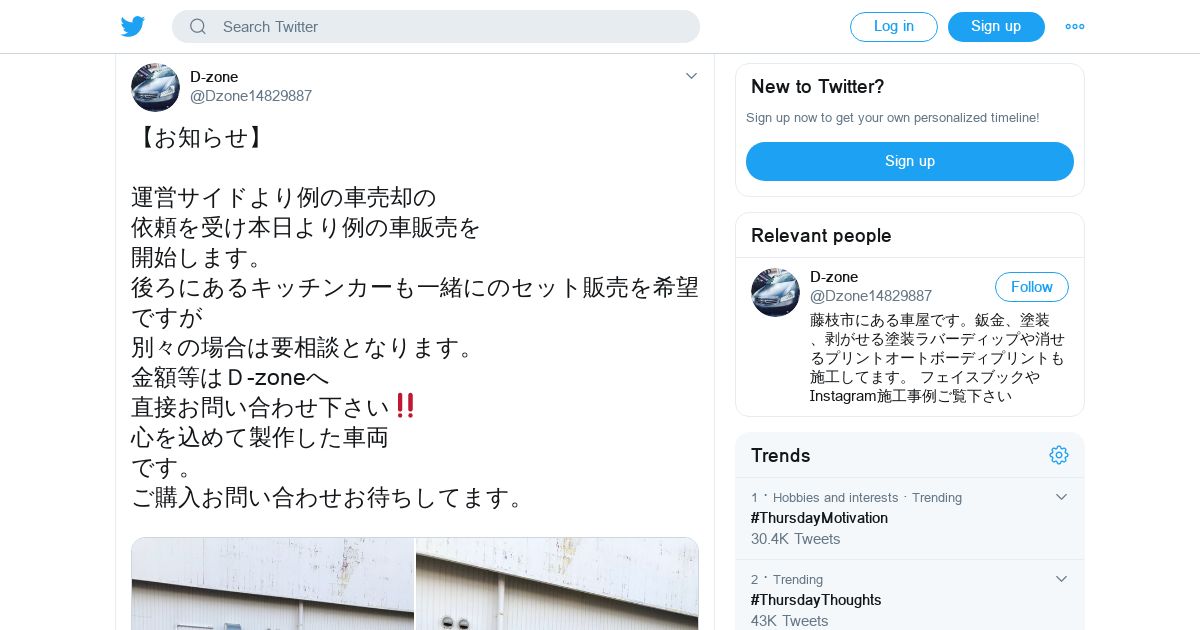
Task: Click the Log in button
Action: click(x=894, y=27)
